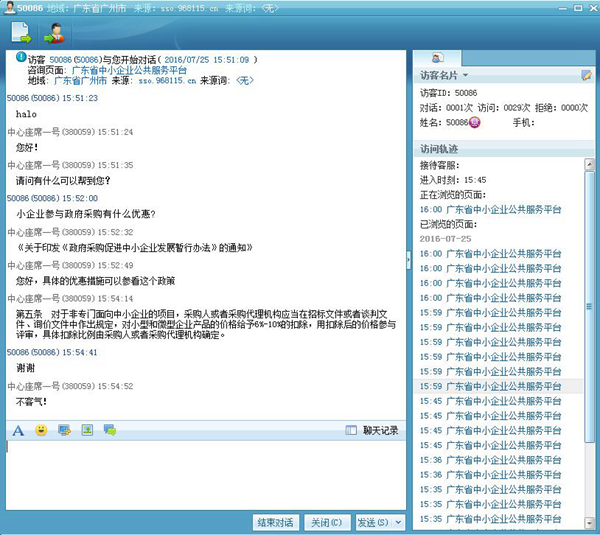Click the pink badge beside visitor name
600x535 pixels.
[x=475, y=122]
